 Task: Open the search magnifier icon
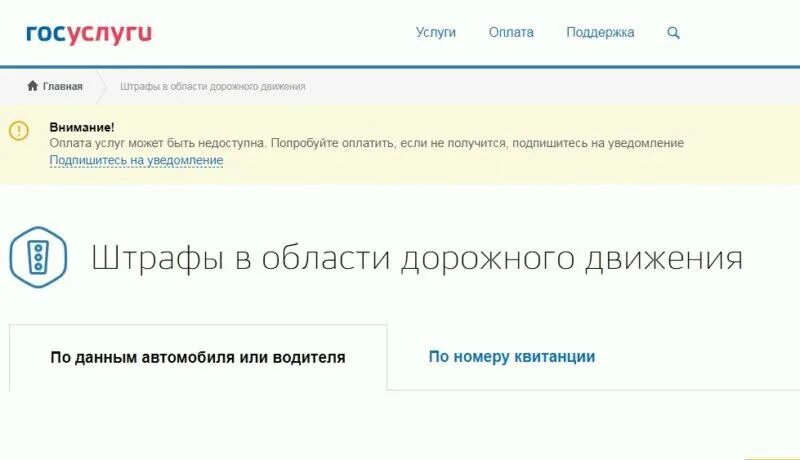(x=673, y=33)
